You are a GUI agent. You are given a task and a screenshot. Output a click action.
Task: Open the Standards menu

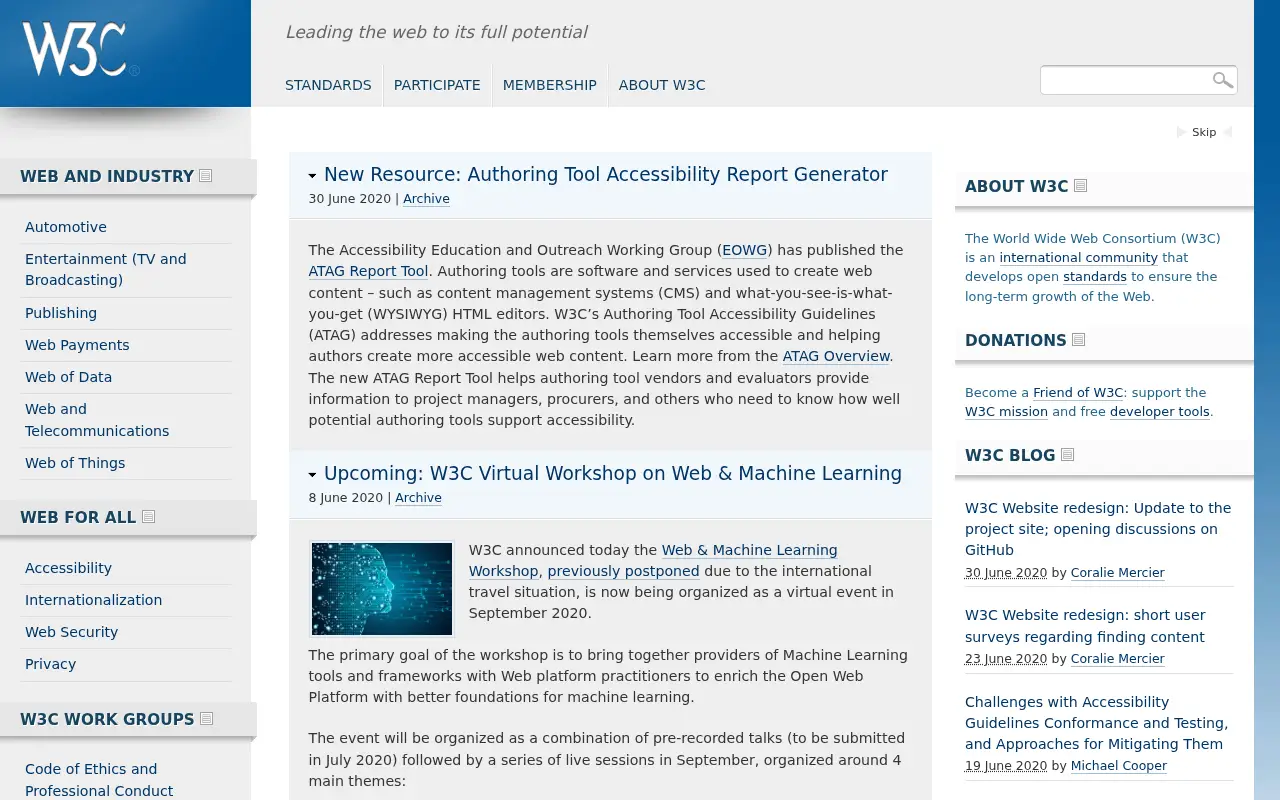328,85
